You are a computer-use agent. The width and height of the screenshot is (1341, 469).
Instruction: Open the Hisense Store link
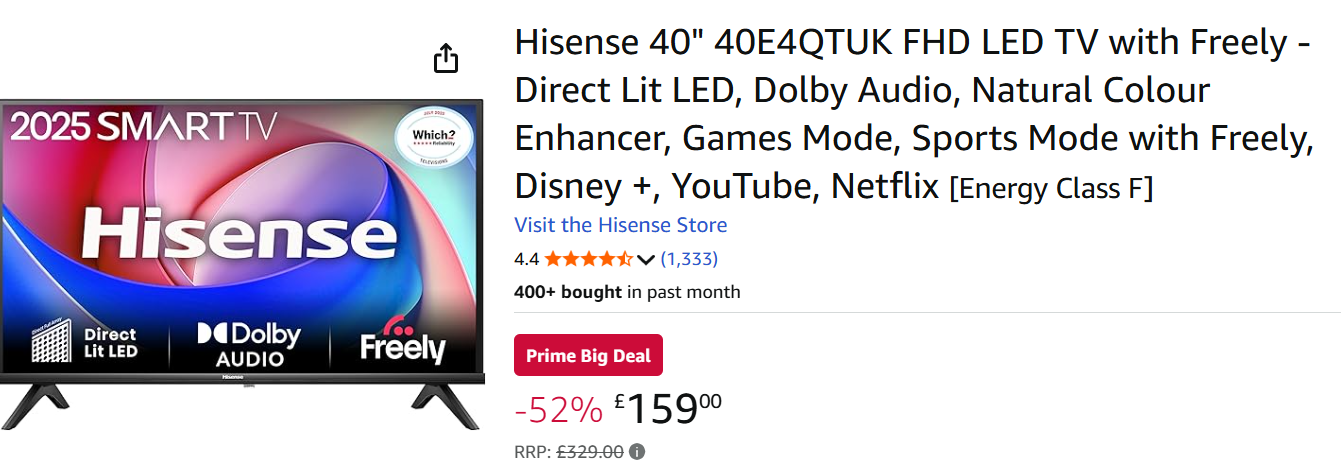pyautogui.click(x=620, y=225)
